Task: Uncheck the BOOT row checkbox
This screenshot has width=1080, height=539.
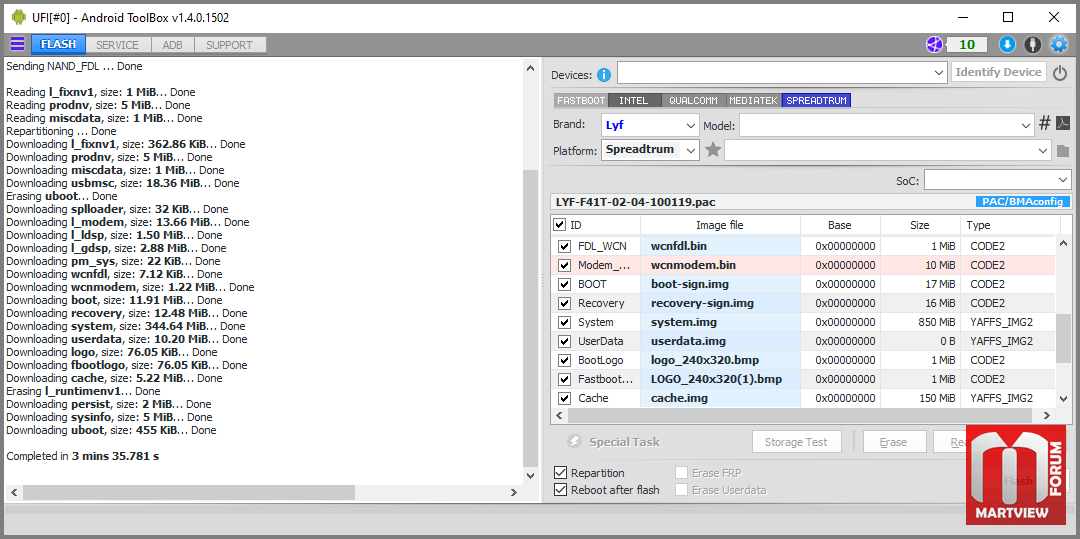Action: click(565, 284)
